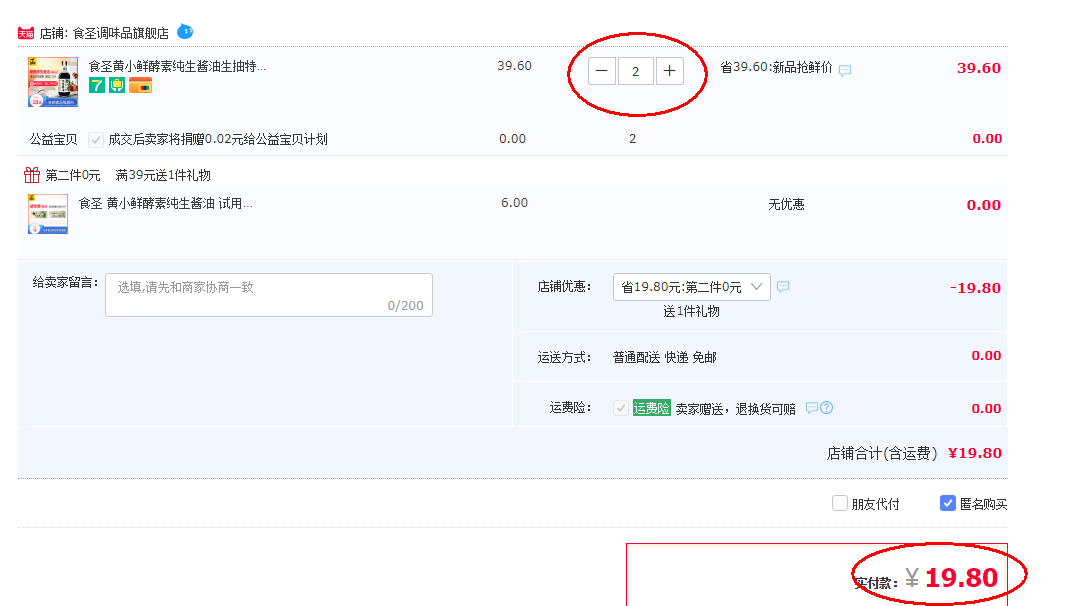This screenshot has width=1078, height=606.
Task: Open the 食圣黄小鲜酵素纯生酱油生抽特 product link
Action: (177, 66)
